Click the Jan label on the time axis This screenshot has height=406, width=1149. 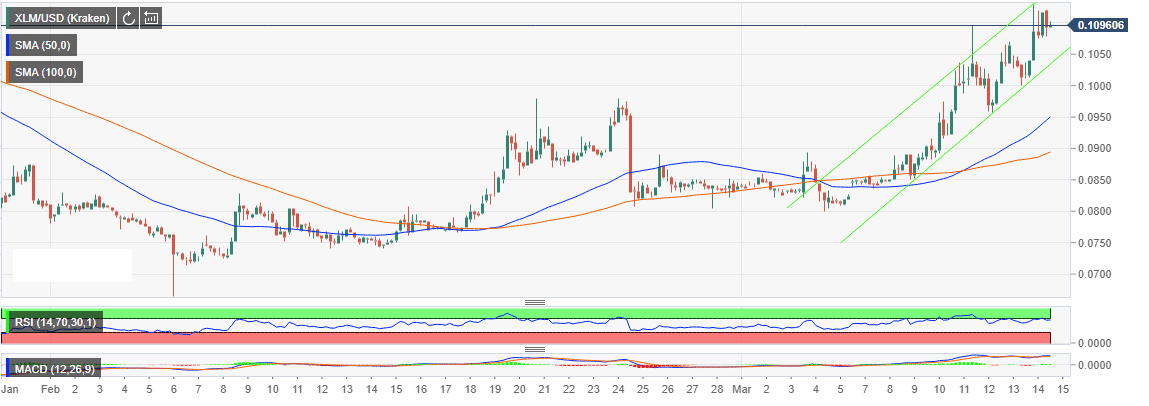(10, 388)
